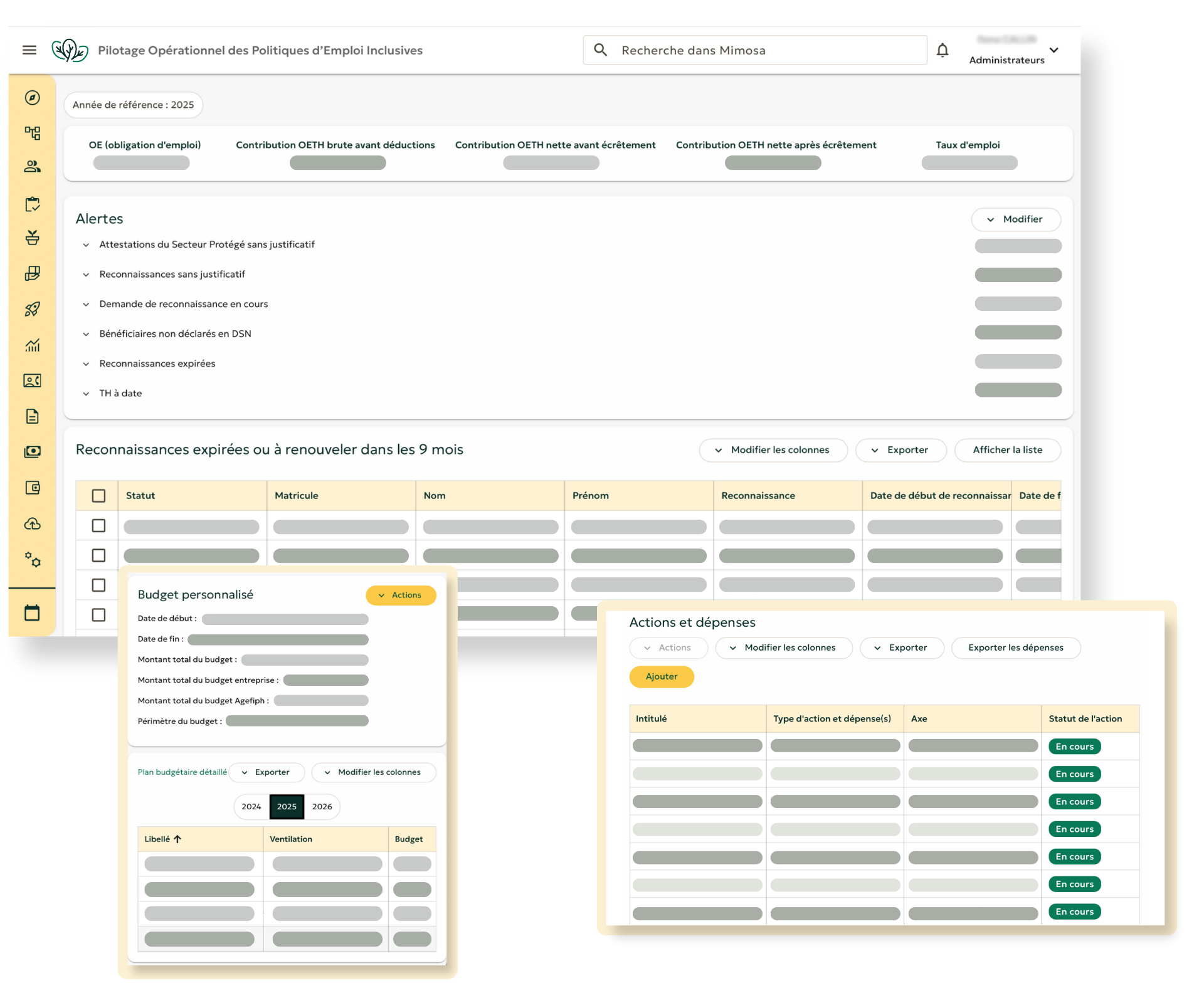Click the Ajouter button under Actions et dépenses
Screen dimensions: 1204x1003
(x=661, y=677)
